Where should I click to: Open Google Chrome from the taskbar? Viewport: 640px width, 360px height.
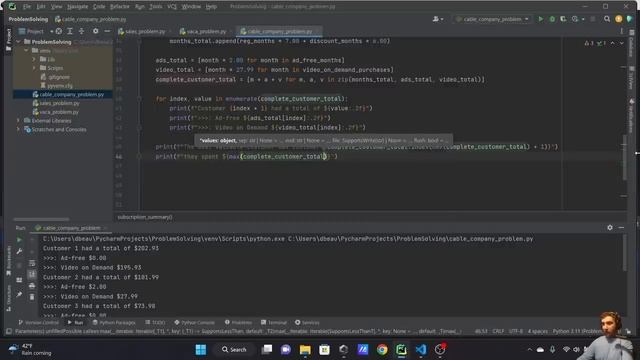(382, 350)
